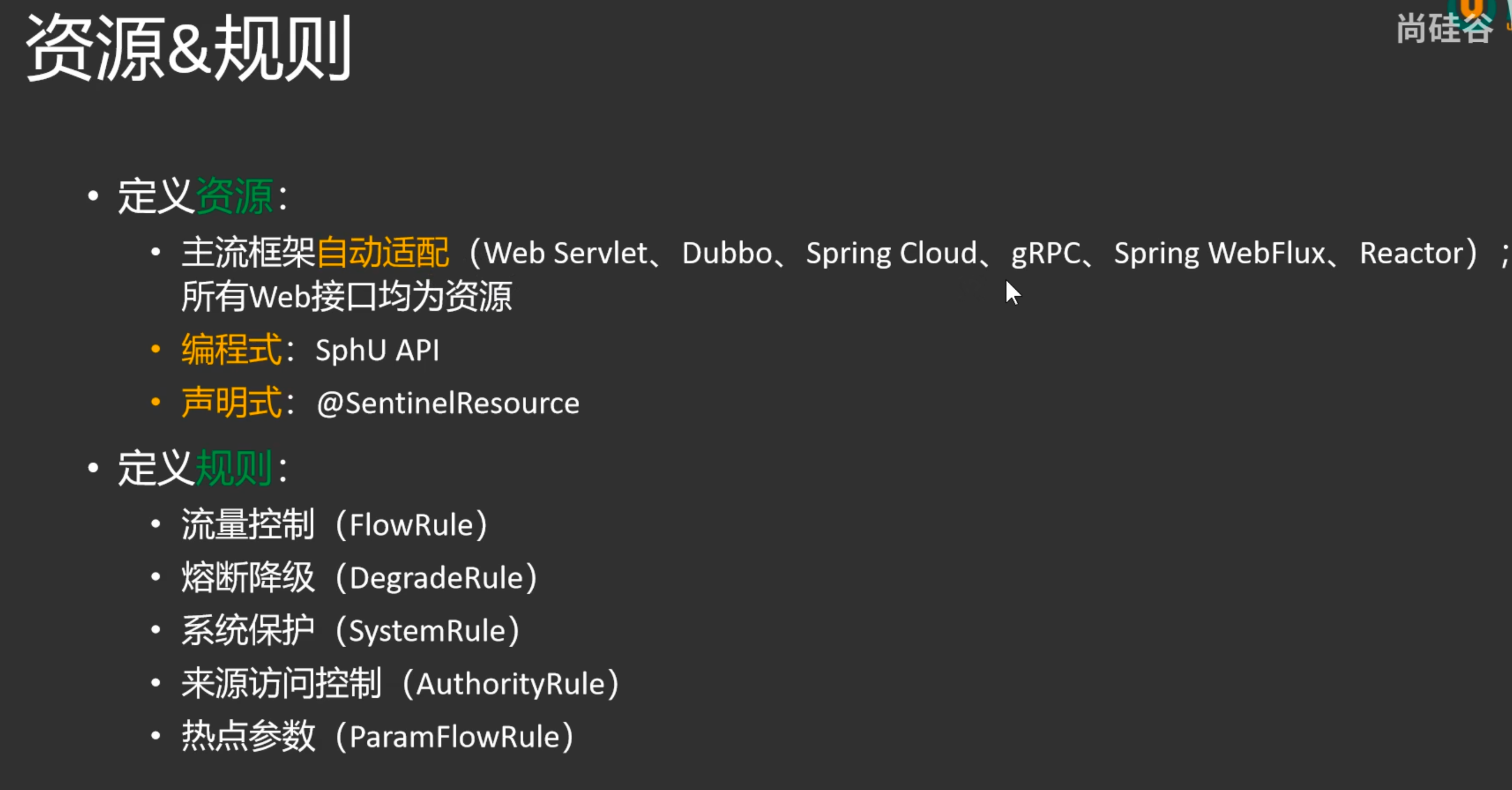This screenshot has height=790, width=1512.
Task: Click the 尚硅谷 watermark logo
Action: point(1444,28)
